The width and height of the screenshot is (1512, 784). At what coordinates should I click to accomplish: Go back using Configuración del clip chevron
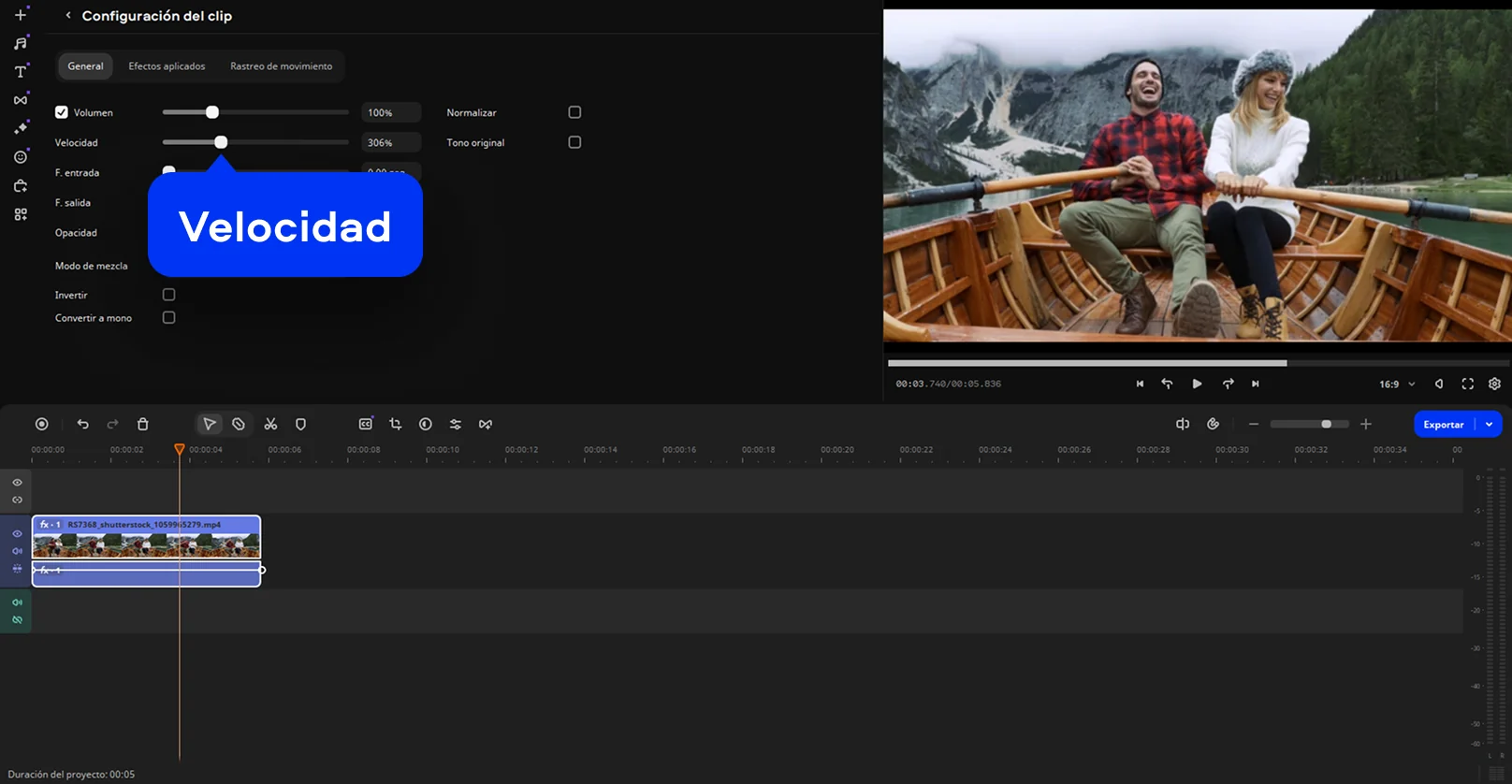(x=68, y=16)
